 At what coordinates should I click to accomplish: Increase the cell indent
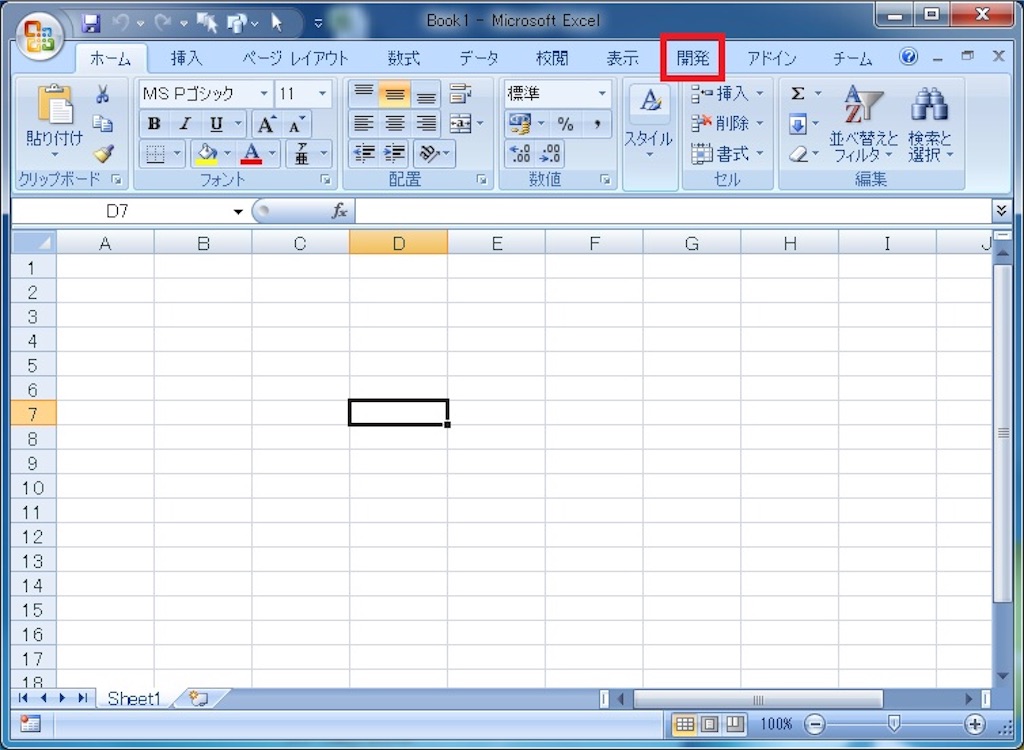click(395, 154)
